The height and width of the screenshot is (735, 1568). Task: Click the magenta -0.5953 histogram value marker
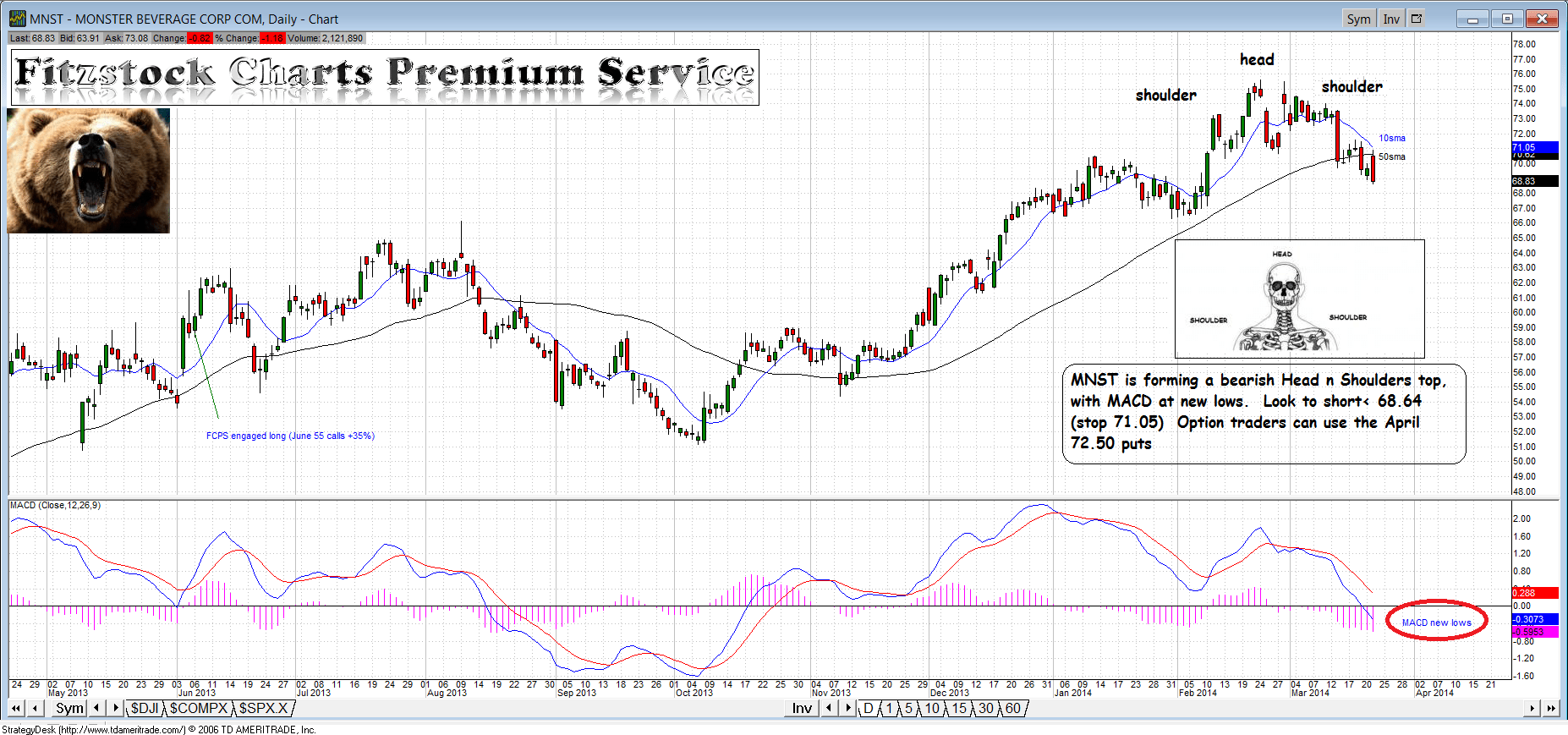[1534, 632]
